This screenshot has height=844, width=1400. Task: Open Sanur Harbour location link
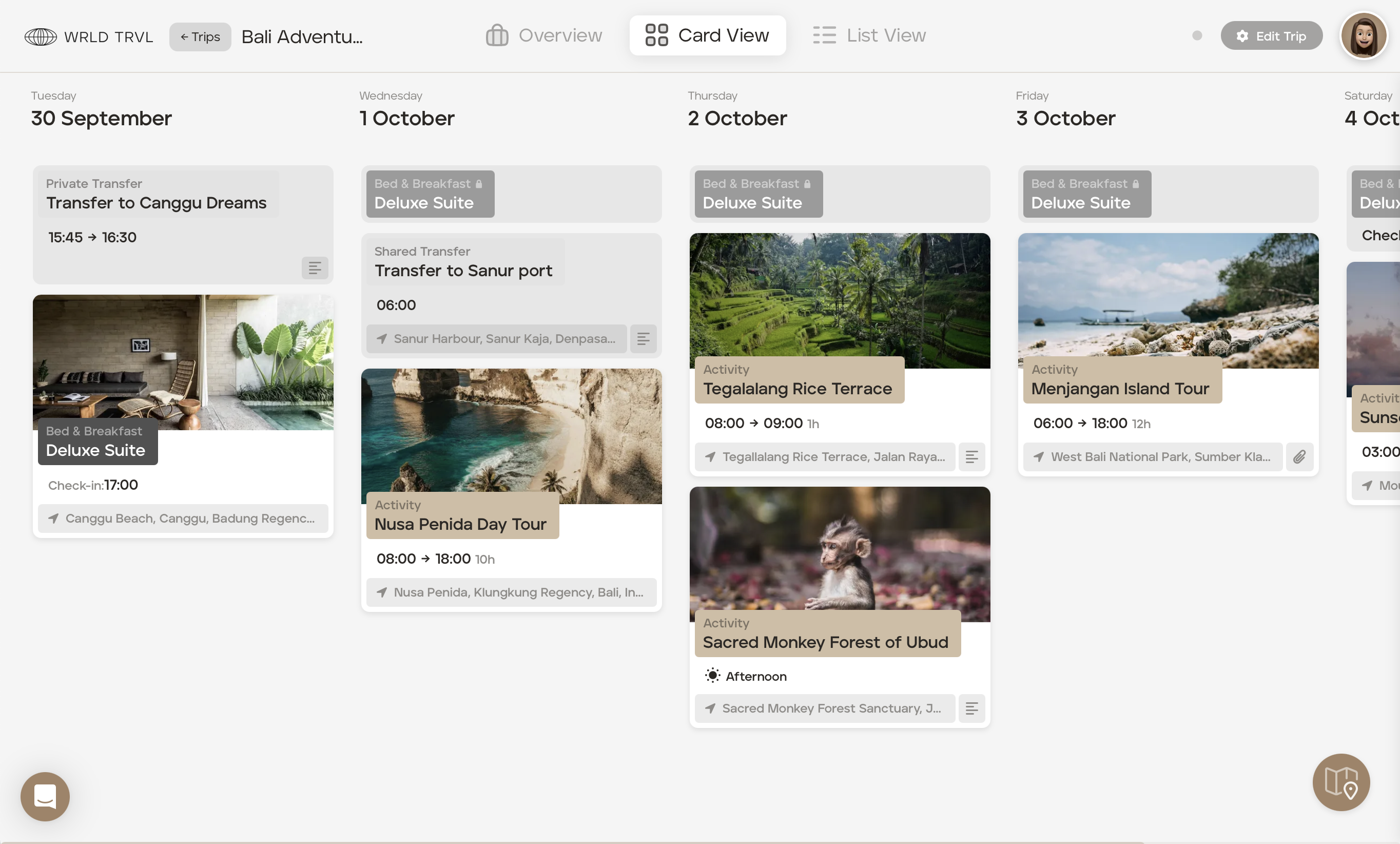[496, 339]
